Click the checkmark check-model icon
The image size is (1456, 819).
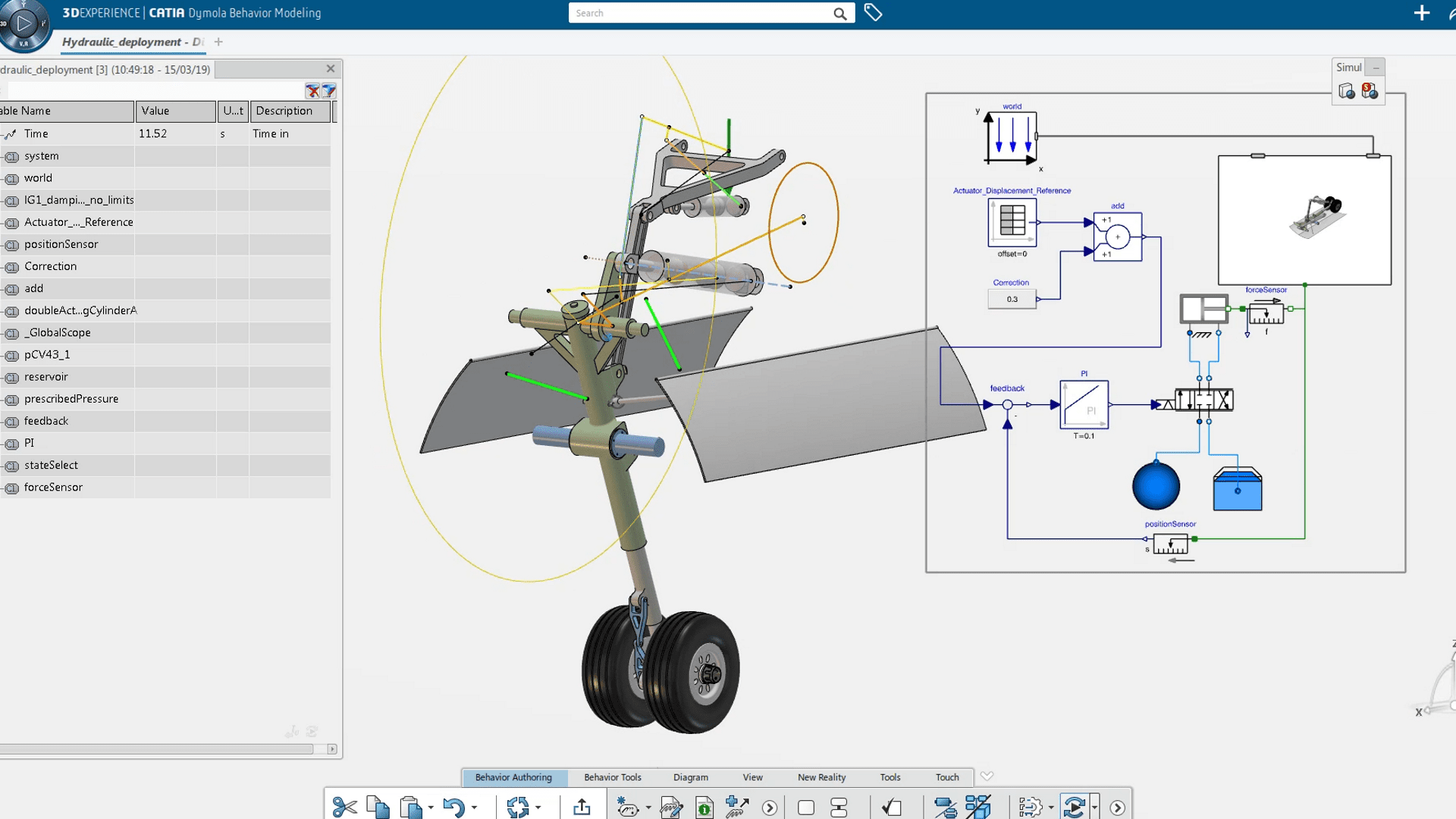tap(892, 808)
